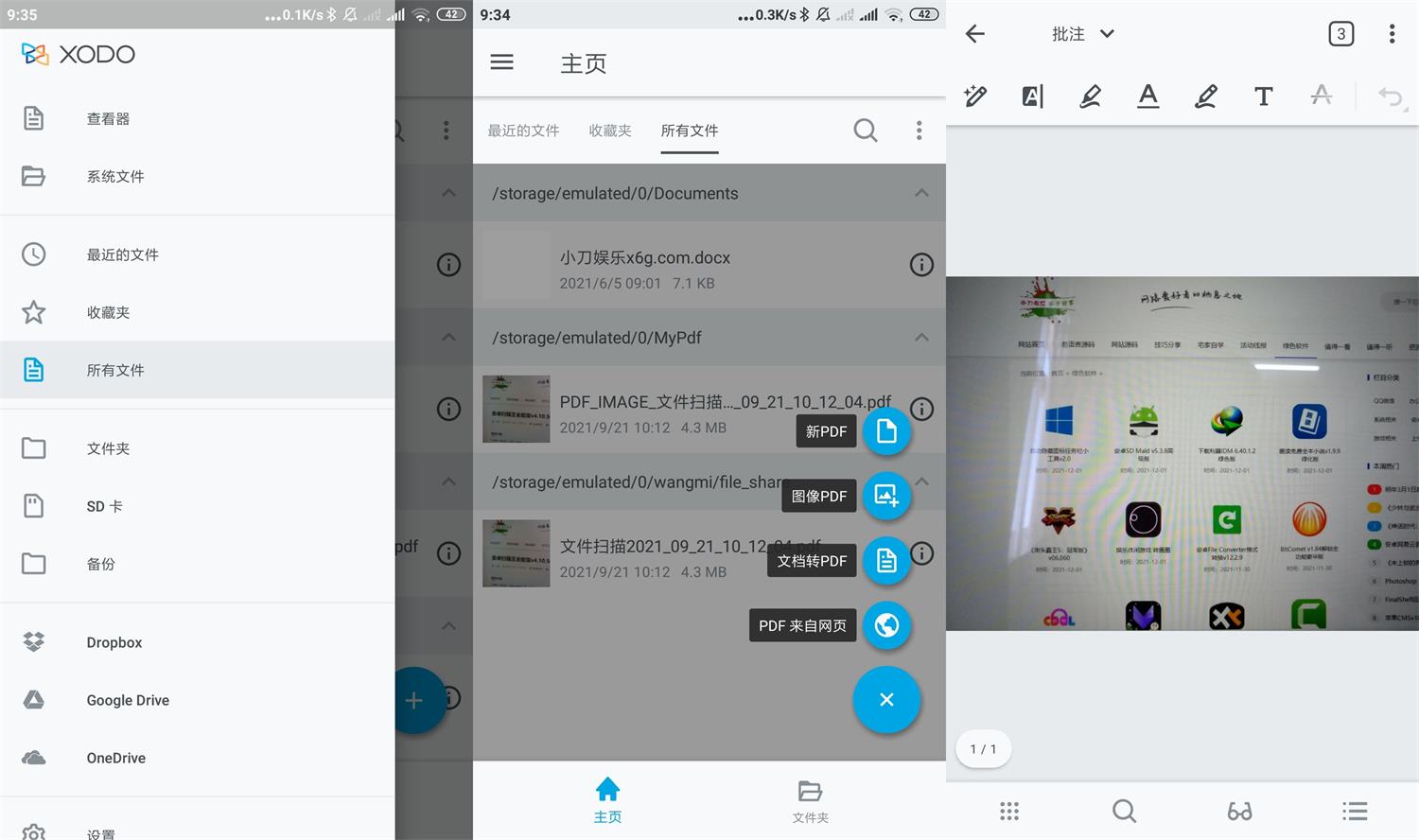Screen dimensions: 1419x840
Task: Select the ink pen annotation tool
Action: (x=974, y=96)
